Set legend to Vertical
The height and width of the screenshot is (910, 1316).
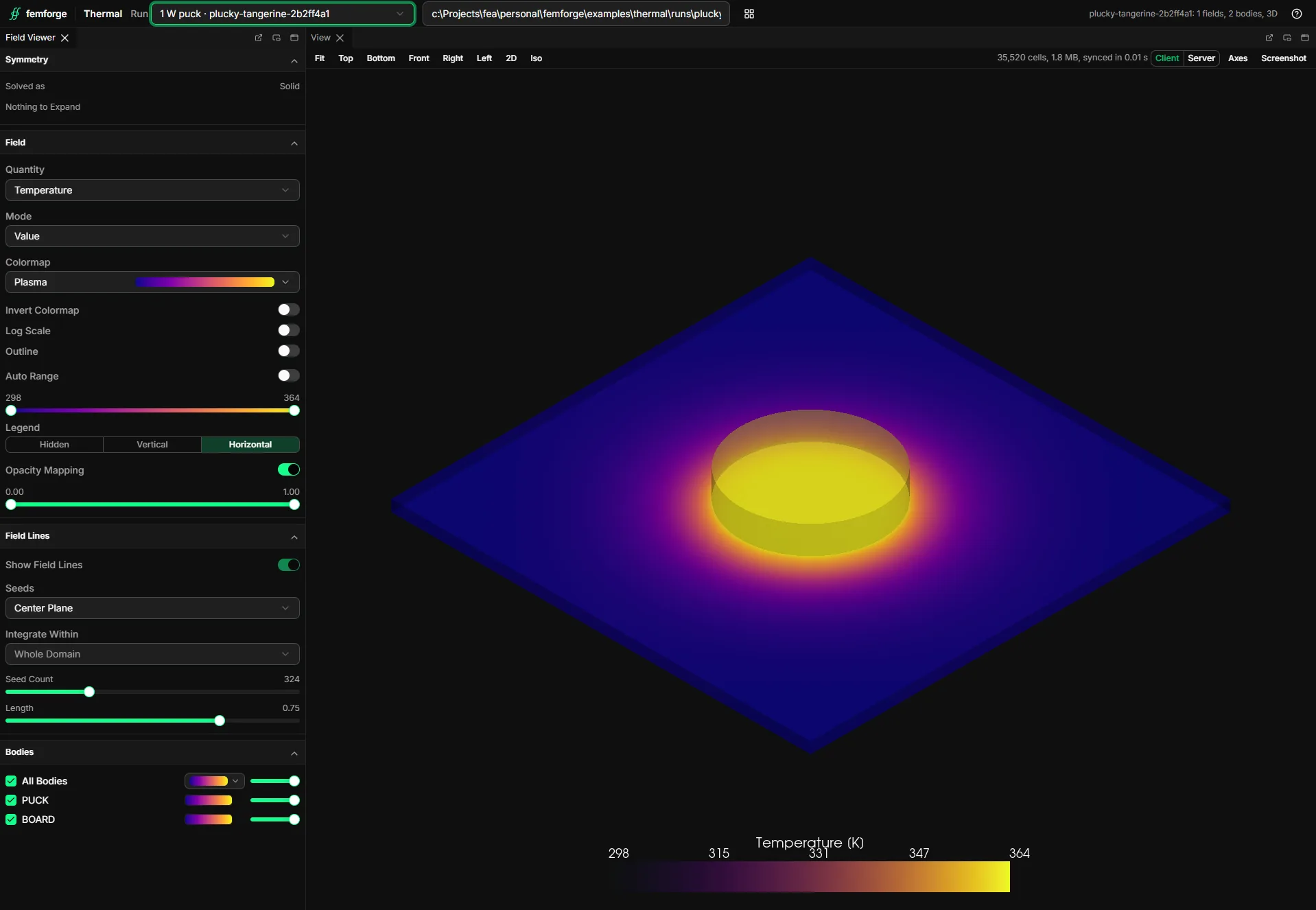[152, 445]
